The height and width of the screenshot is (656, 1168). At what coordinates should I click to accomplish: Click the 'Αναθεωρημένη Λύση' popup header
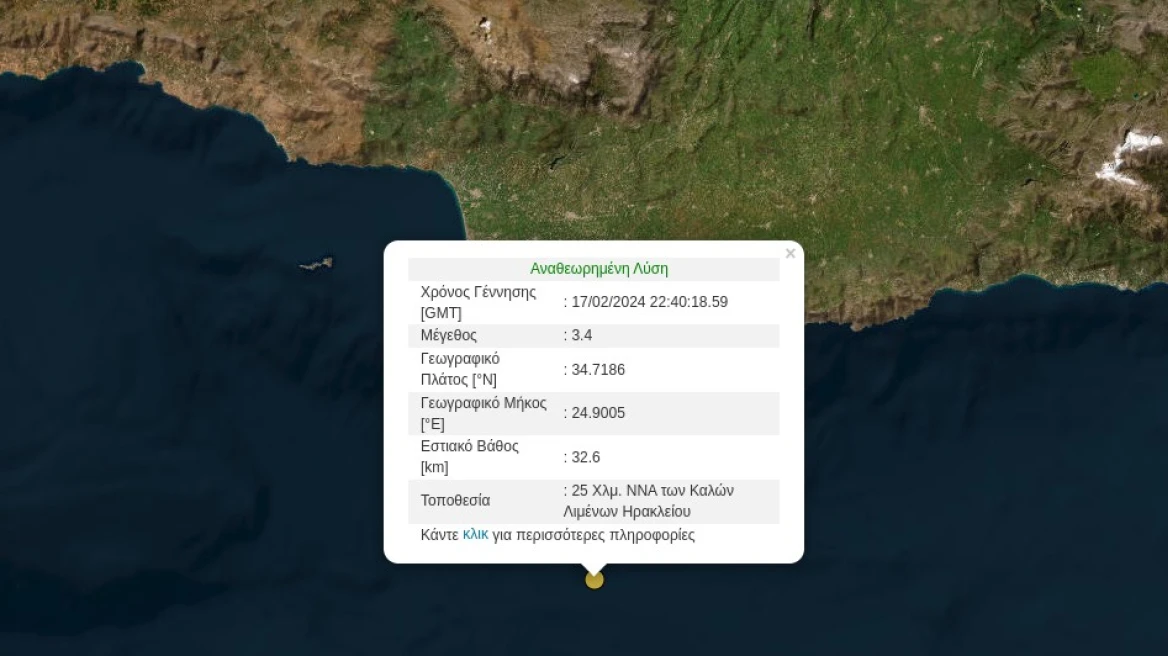click(x=598, y=269)
